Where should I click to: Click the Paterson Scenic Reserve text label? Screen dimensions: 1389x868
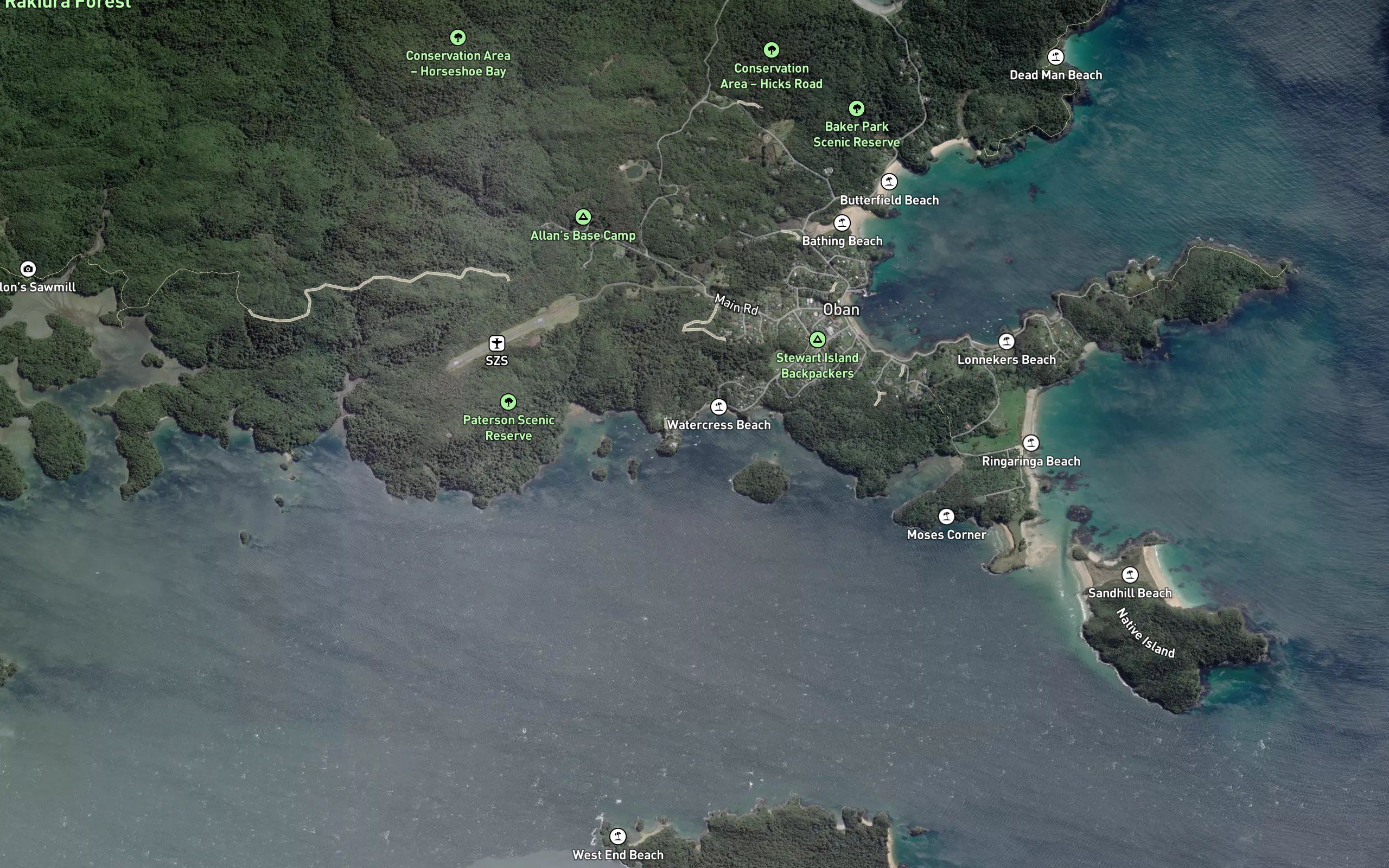508,427
